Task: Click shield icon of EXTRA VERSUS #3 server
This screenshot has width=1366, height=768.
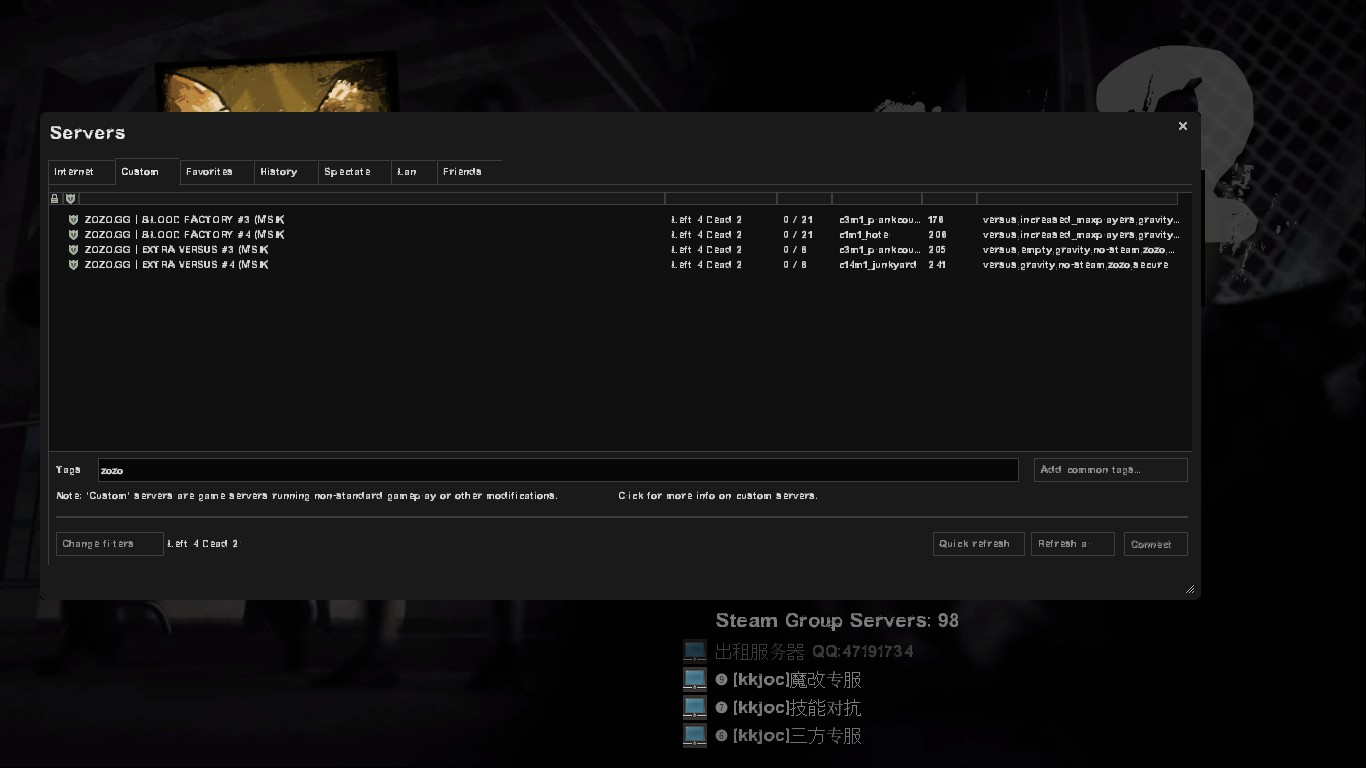Action: click(73, 250)
